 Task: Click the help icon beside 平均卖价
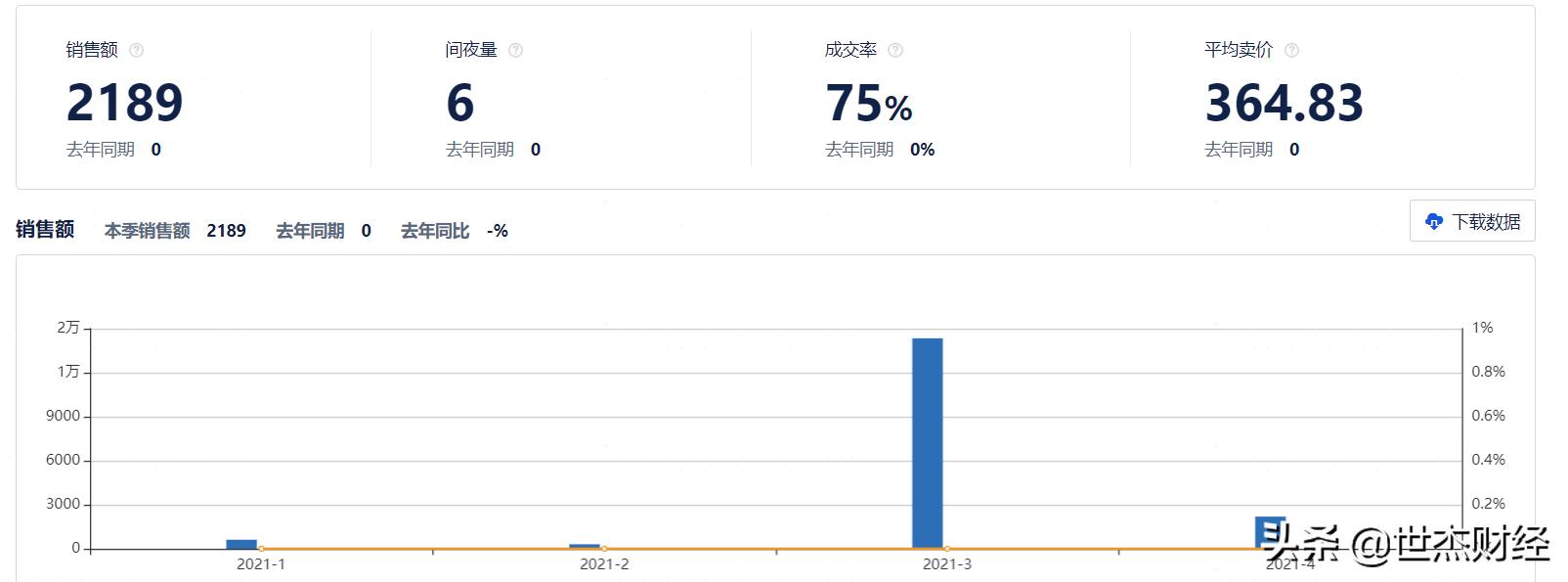(x=1291, y=51)
